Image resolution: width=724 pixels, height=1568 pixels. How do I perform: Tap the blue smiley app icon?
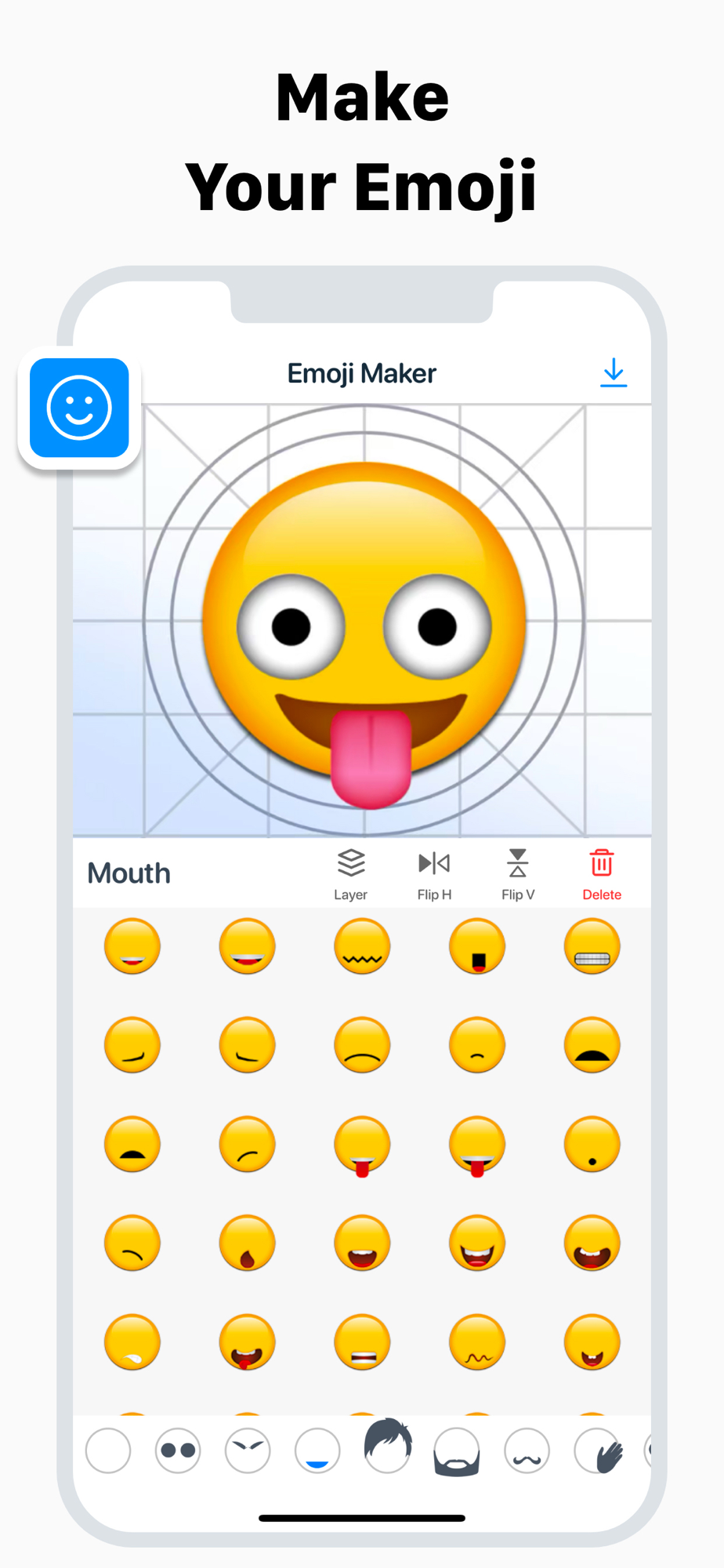click(x=79, y=408)
